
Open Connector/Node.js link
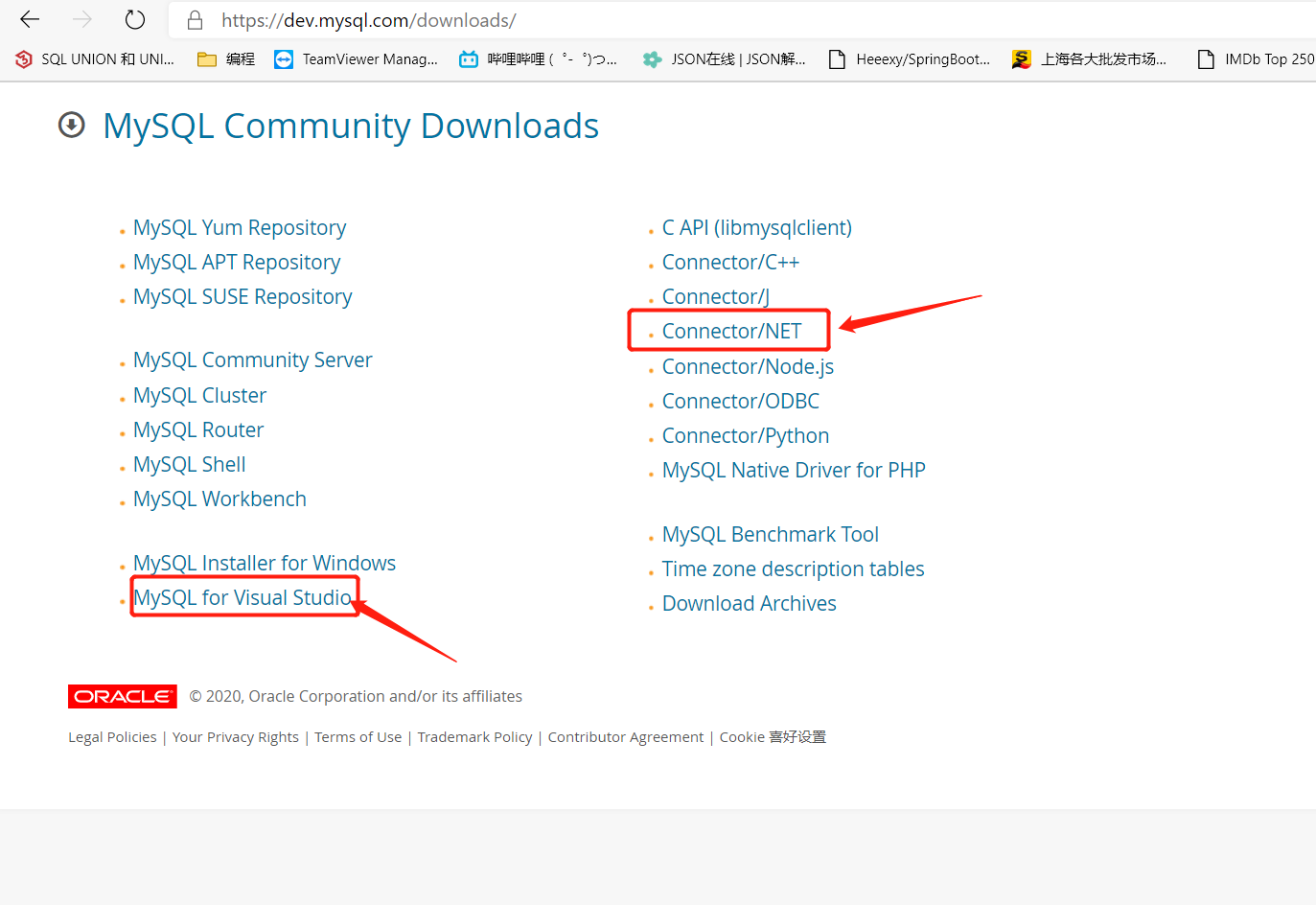point(748,366)
